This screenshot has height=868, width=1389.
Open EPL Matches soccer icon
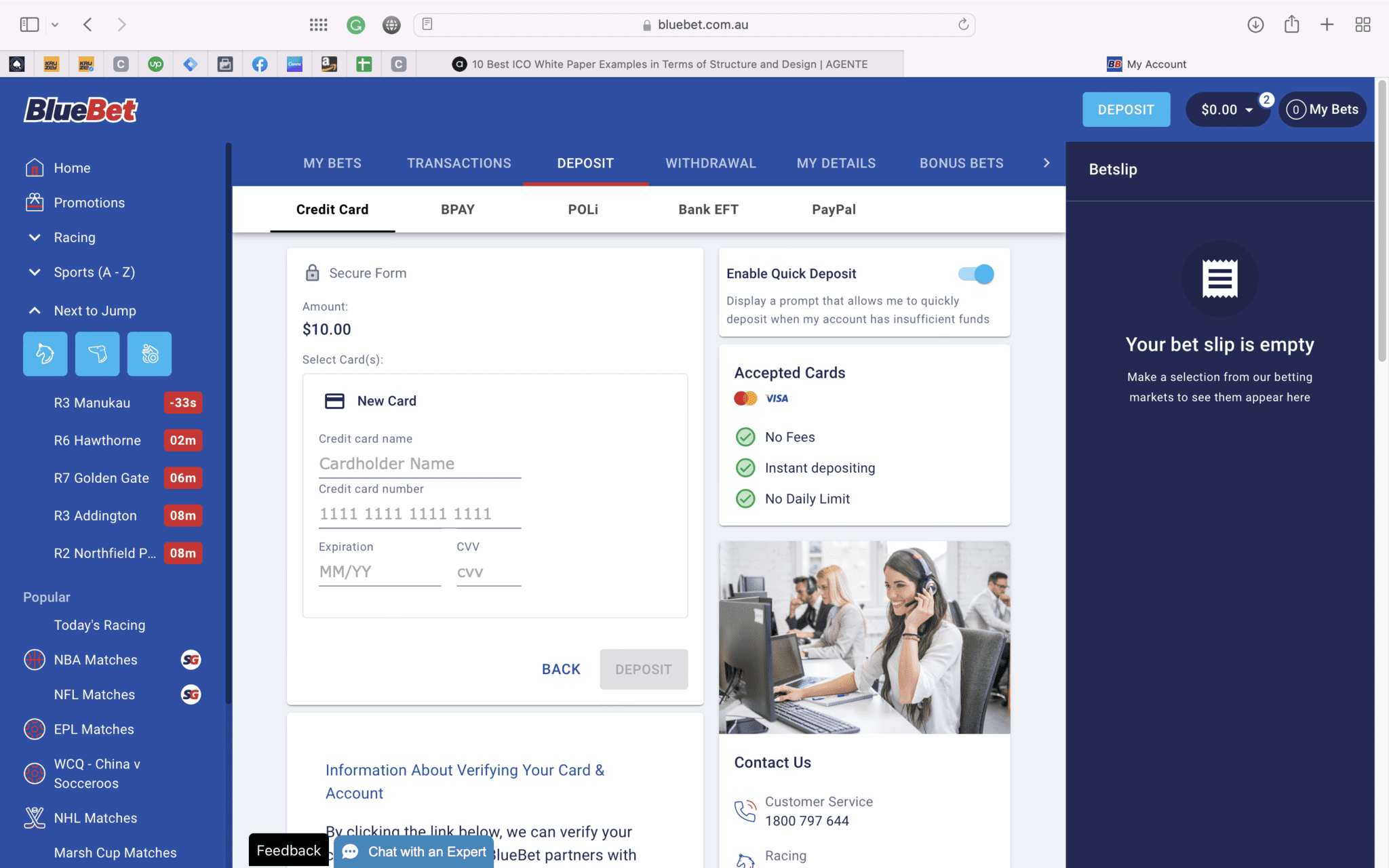tap(35, 729)
